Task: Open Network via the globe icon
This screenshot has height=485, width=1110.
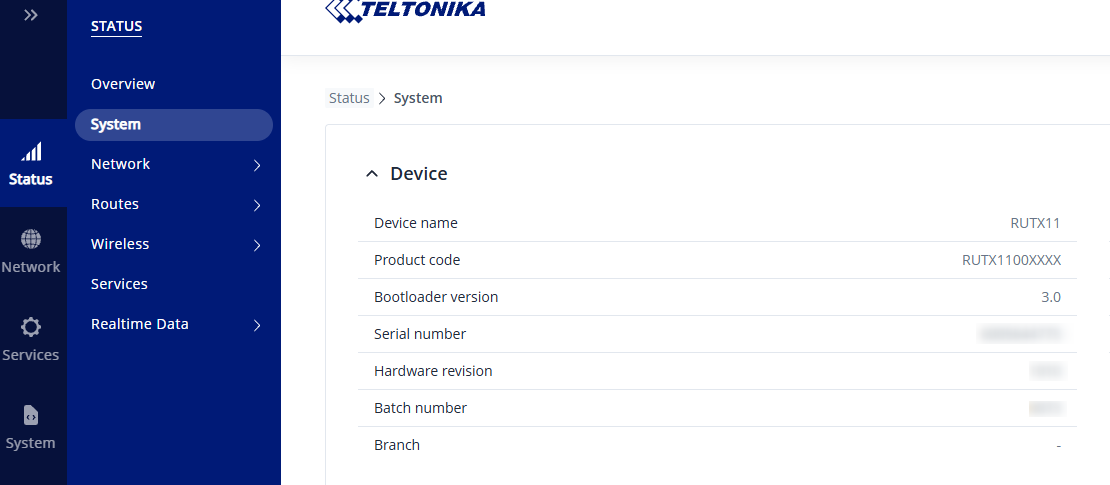Action: 31,240
